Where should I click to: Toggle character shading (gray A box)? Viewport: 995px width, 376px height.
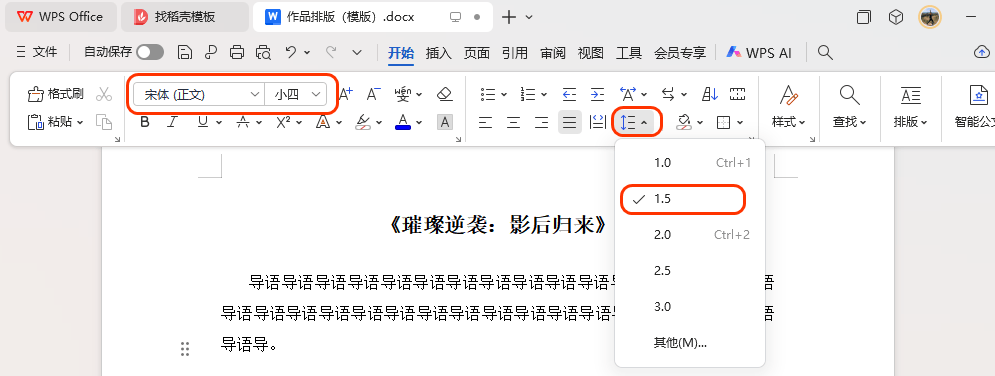445,122
